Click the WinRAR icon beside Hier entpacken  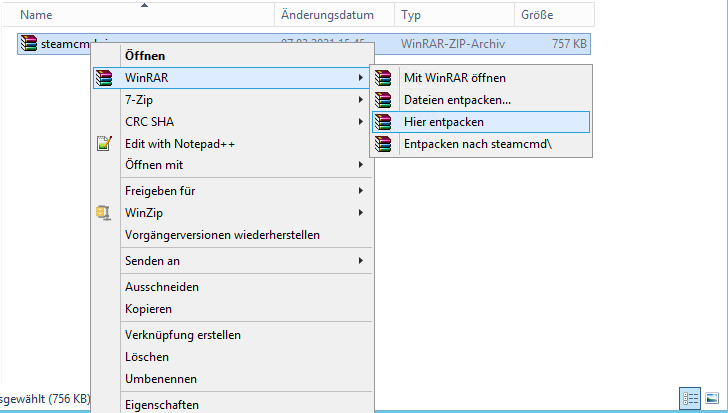pos(382,121)
